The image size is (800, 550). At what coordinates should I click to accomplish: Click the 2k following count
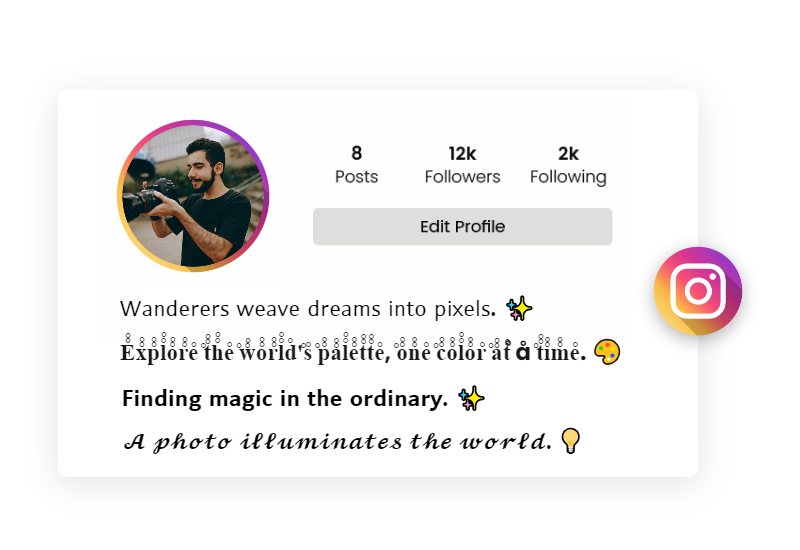pyautogui.click(x=568, y=153)
